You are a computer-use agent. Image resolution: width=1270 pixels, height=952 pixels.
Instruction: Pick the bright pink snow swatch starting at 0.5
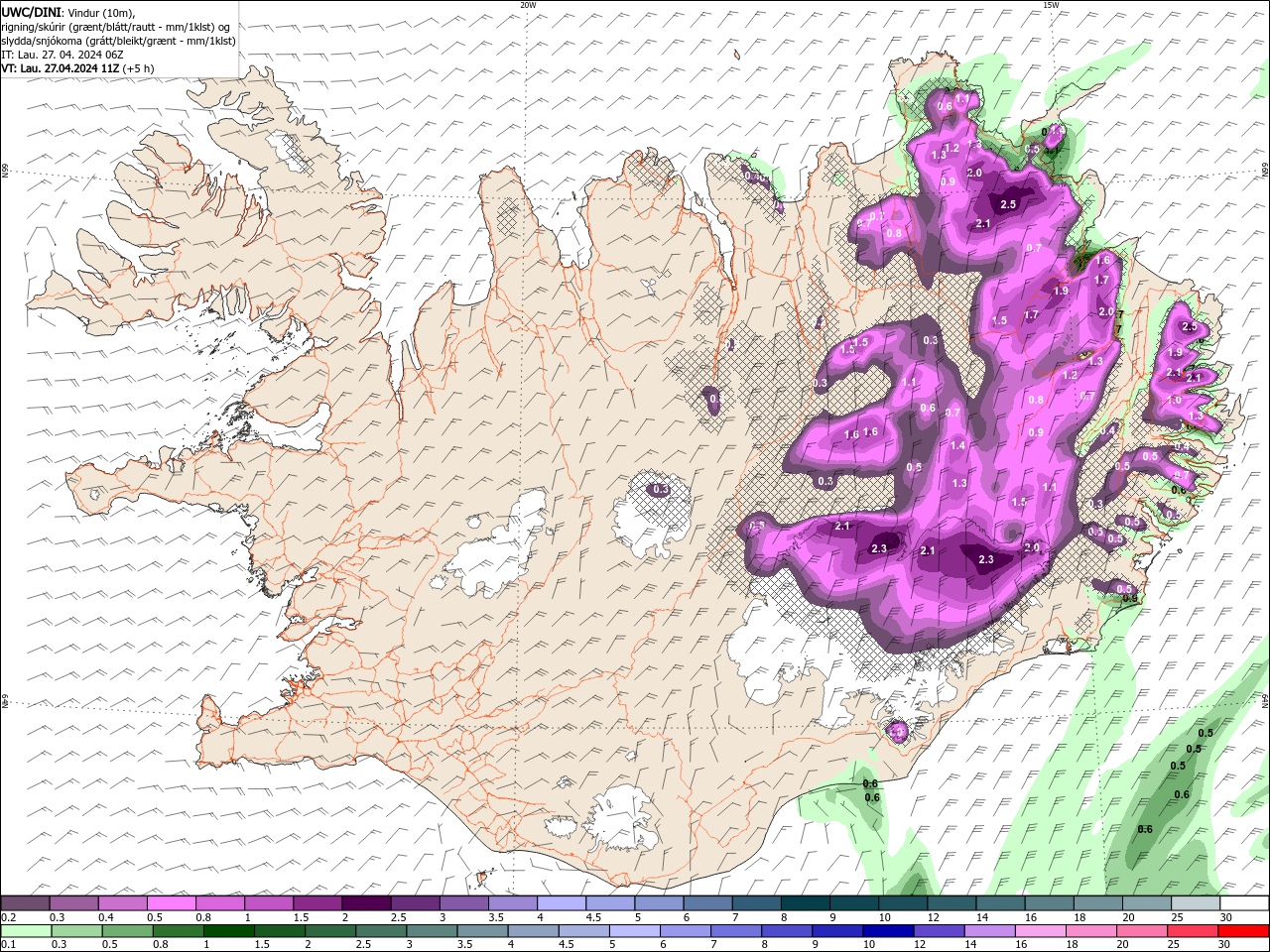pos(171,903)
